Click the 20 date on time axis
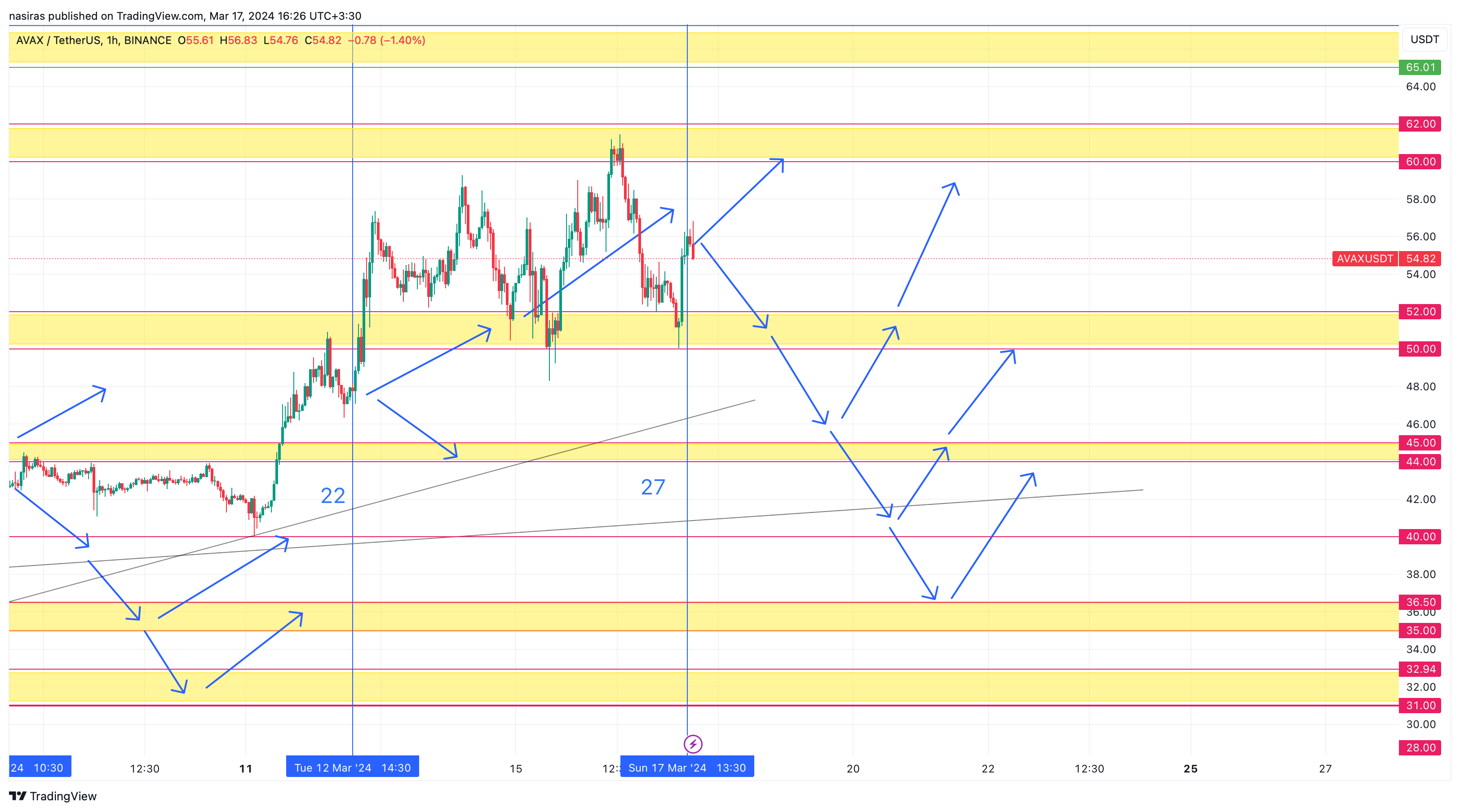 pyautogui.click(x=853, y=768)
